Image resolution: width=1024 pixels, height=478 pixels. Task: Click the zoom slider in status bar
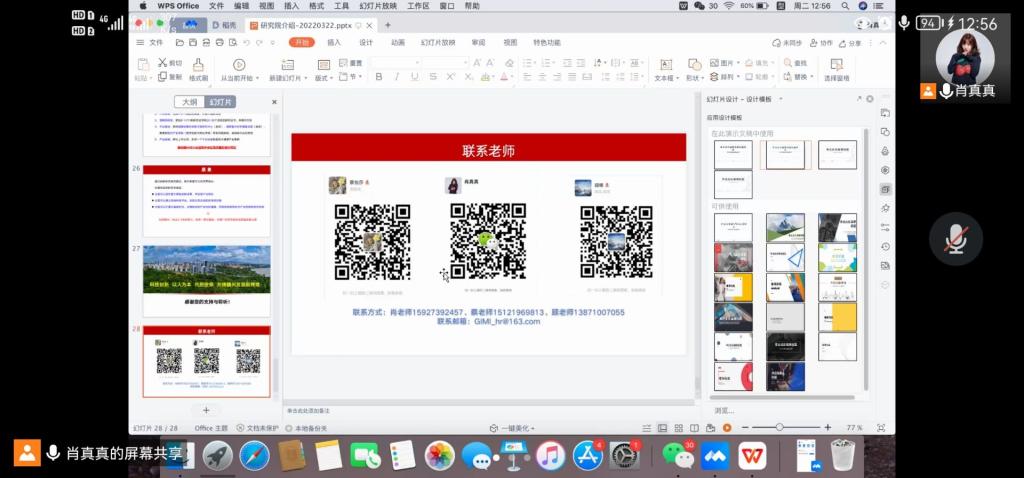coord(780,427)
